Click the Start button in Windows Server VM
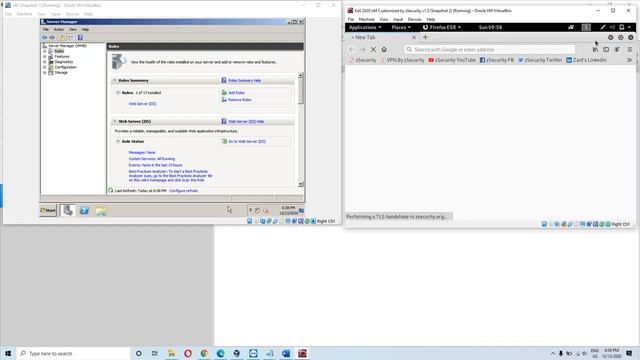The width and height of the screenshot is (640, 360). coord(48,211)
